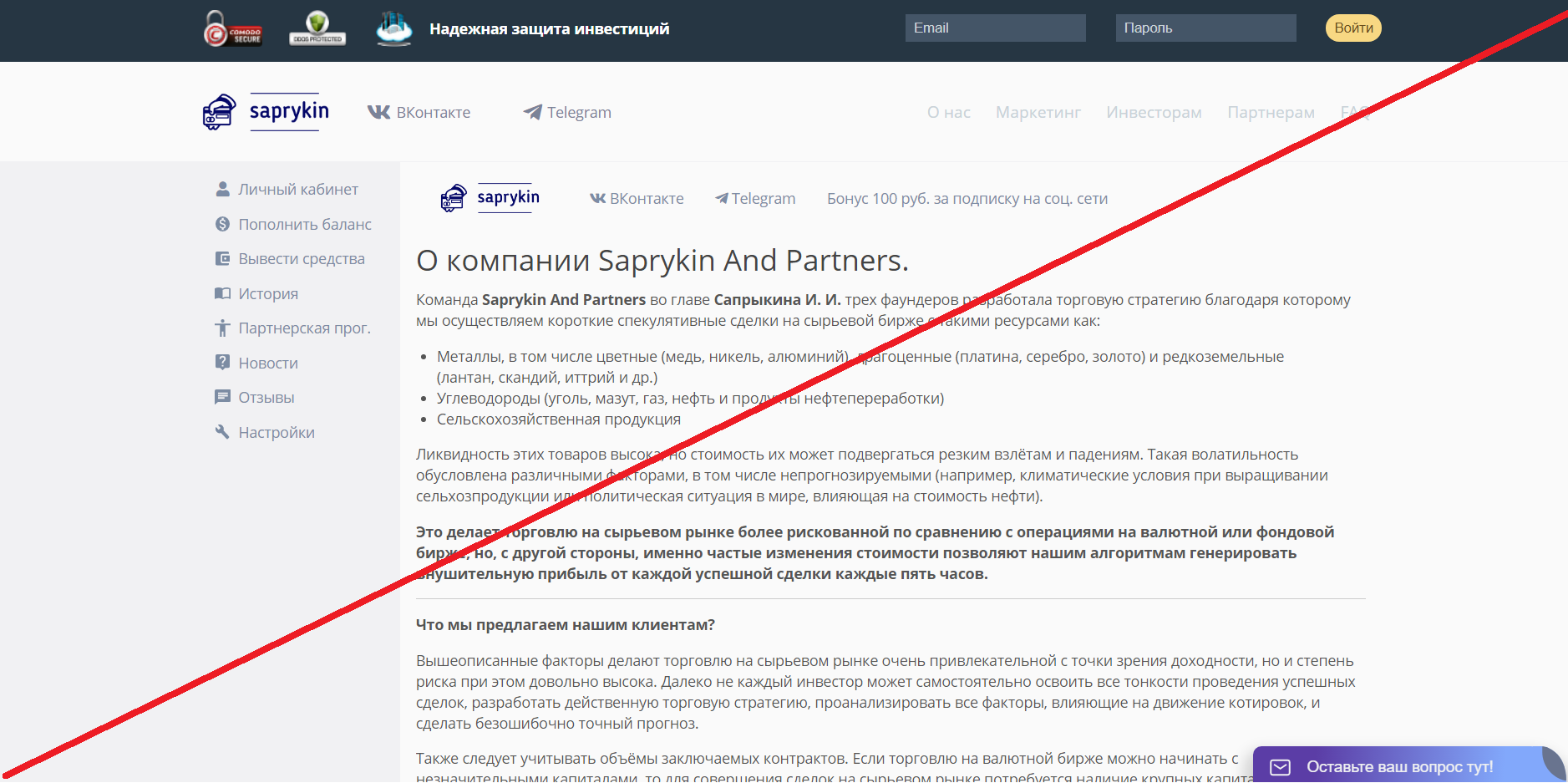Click the question icon beside Новости
The image size is (1568, 783).
(x=222, y=363)
